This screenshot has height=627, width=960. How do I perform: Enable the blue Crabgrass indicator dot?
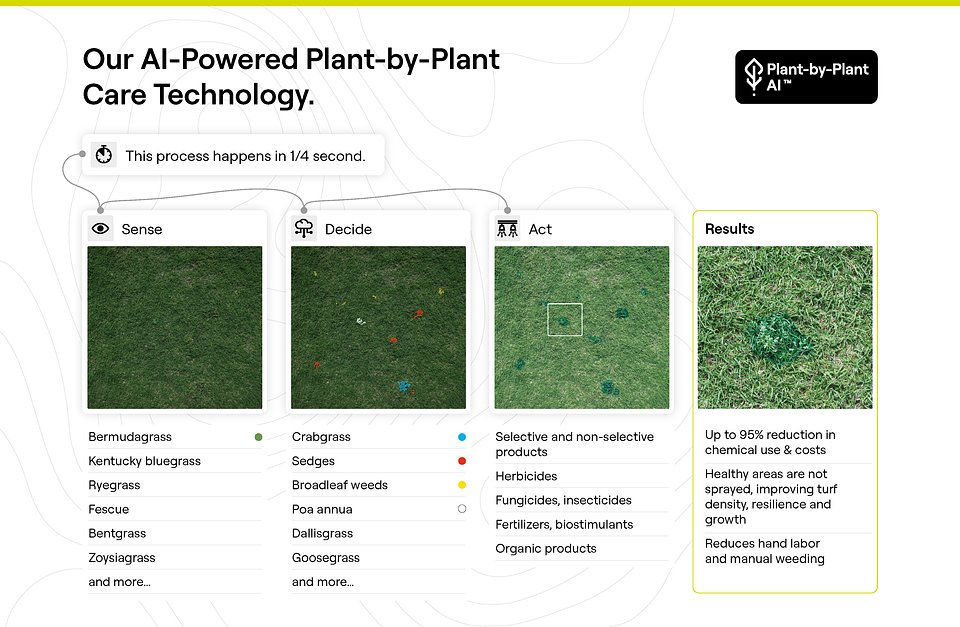pos(462,436)
